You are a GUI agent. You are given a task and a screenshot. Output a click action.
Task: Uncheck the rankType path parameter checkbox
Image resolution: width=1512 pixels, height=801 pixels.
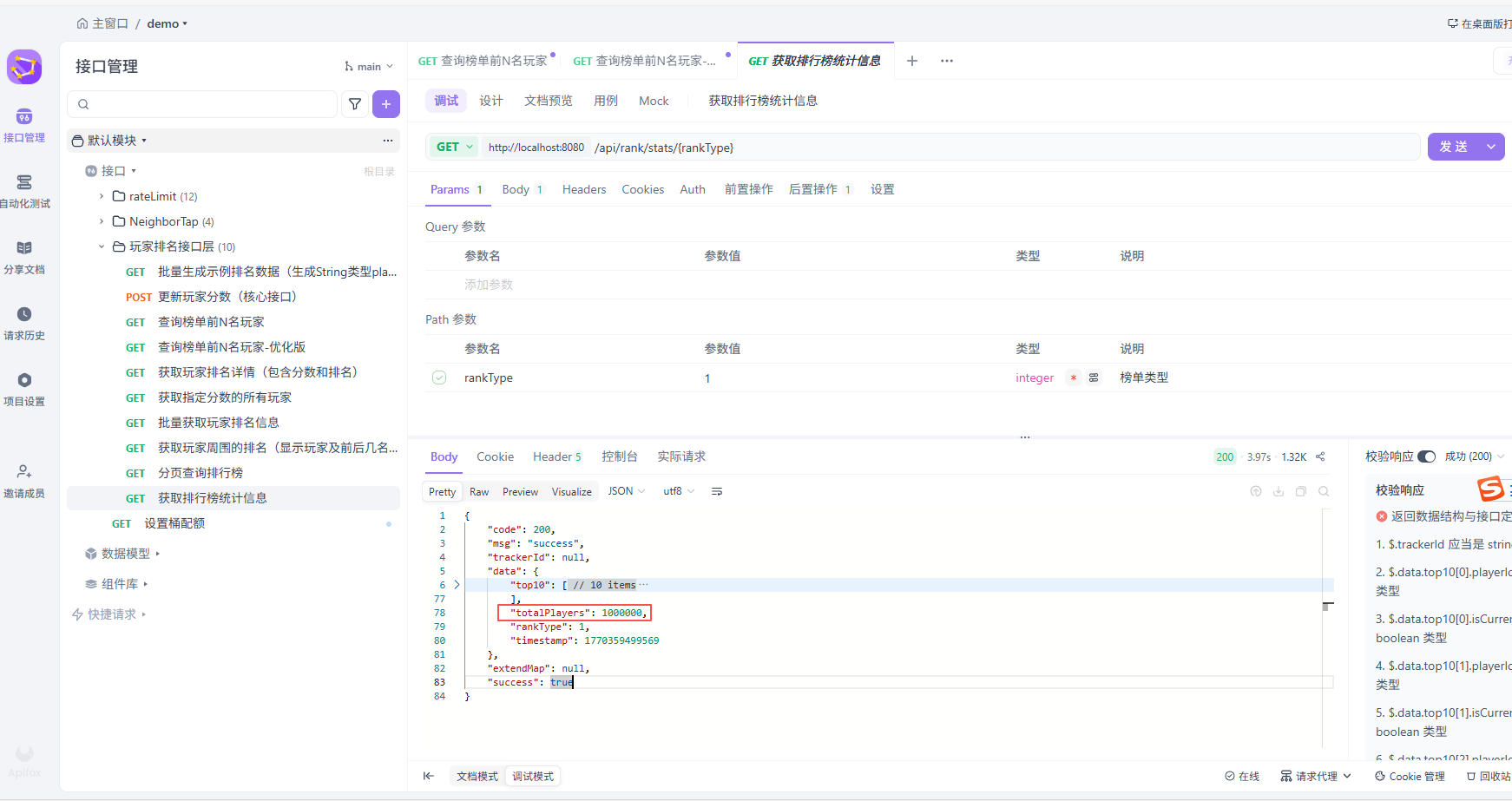coord(439,378)
